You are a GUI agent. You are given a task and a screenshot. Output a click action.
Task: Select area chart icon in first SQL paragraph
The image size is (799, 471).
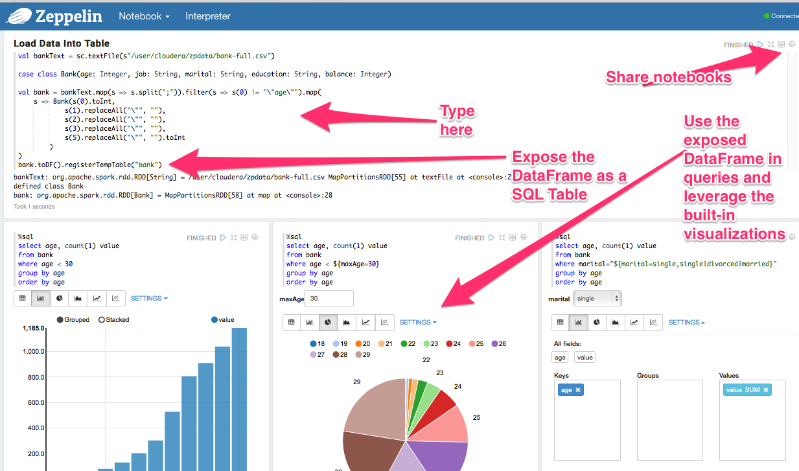coord(78,298)
